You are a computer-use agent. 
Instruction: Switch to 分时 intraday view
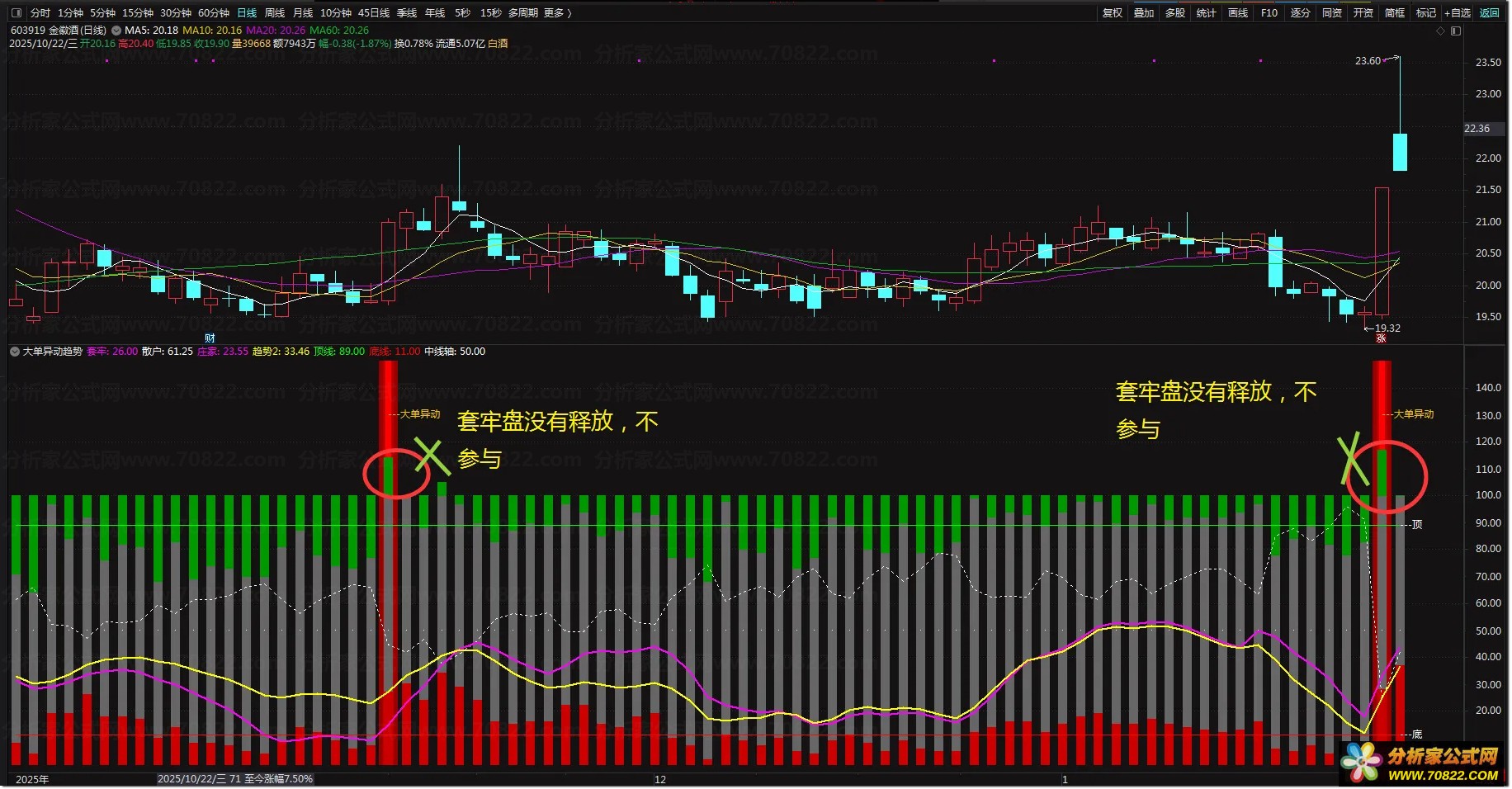(40, 13)
